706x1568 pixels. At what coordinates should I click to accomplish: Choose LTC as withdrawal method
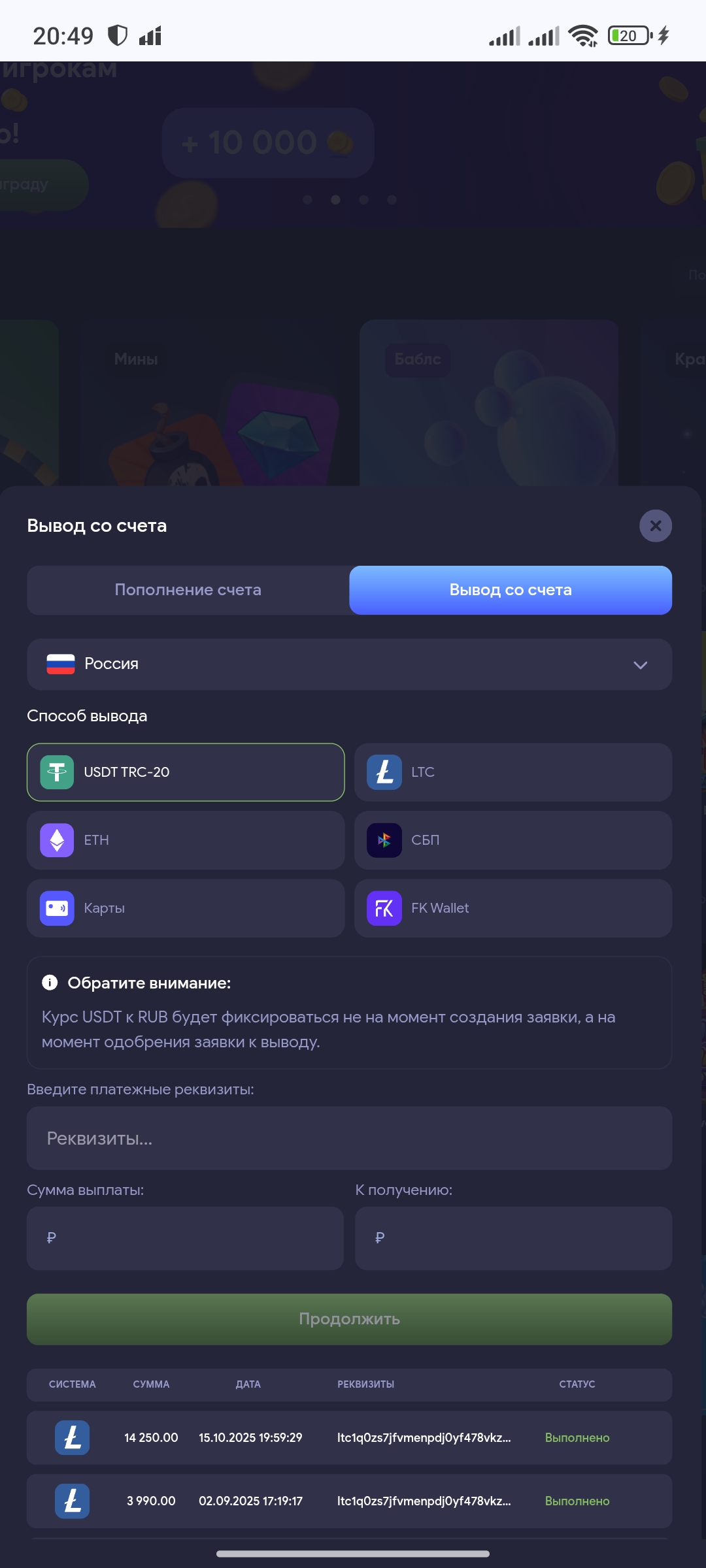click(x=513, y=772)
